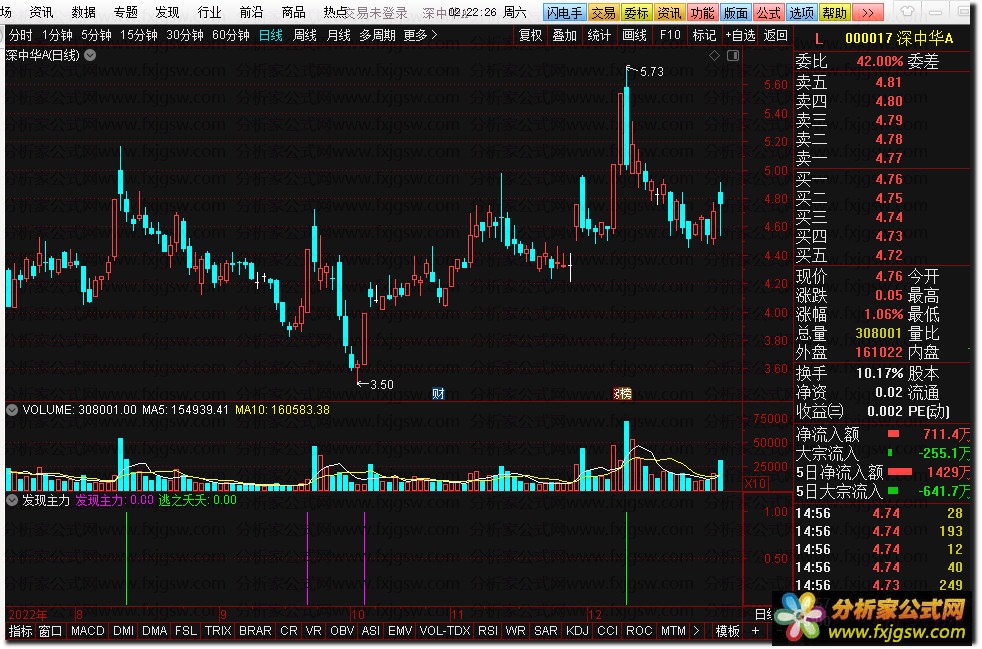Open the 模板 template button

[x=728, y=631]
